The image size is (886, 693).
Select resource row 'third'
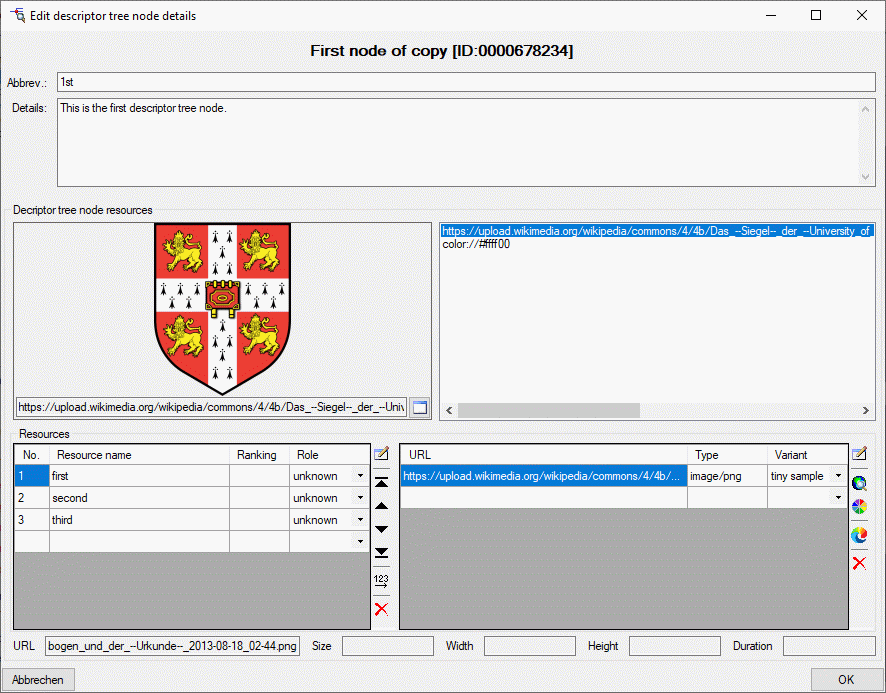click(x=192, y=520)
